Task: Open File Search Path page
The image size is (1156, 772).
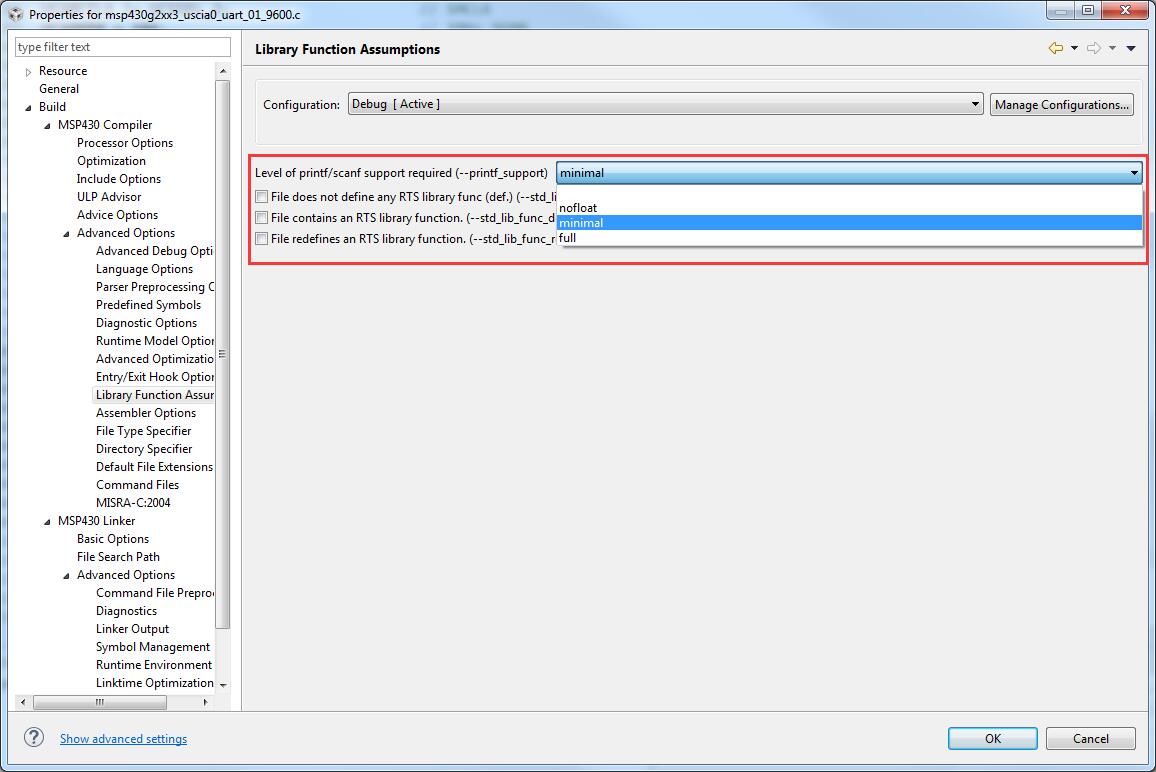Action: pos(118,557)
